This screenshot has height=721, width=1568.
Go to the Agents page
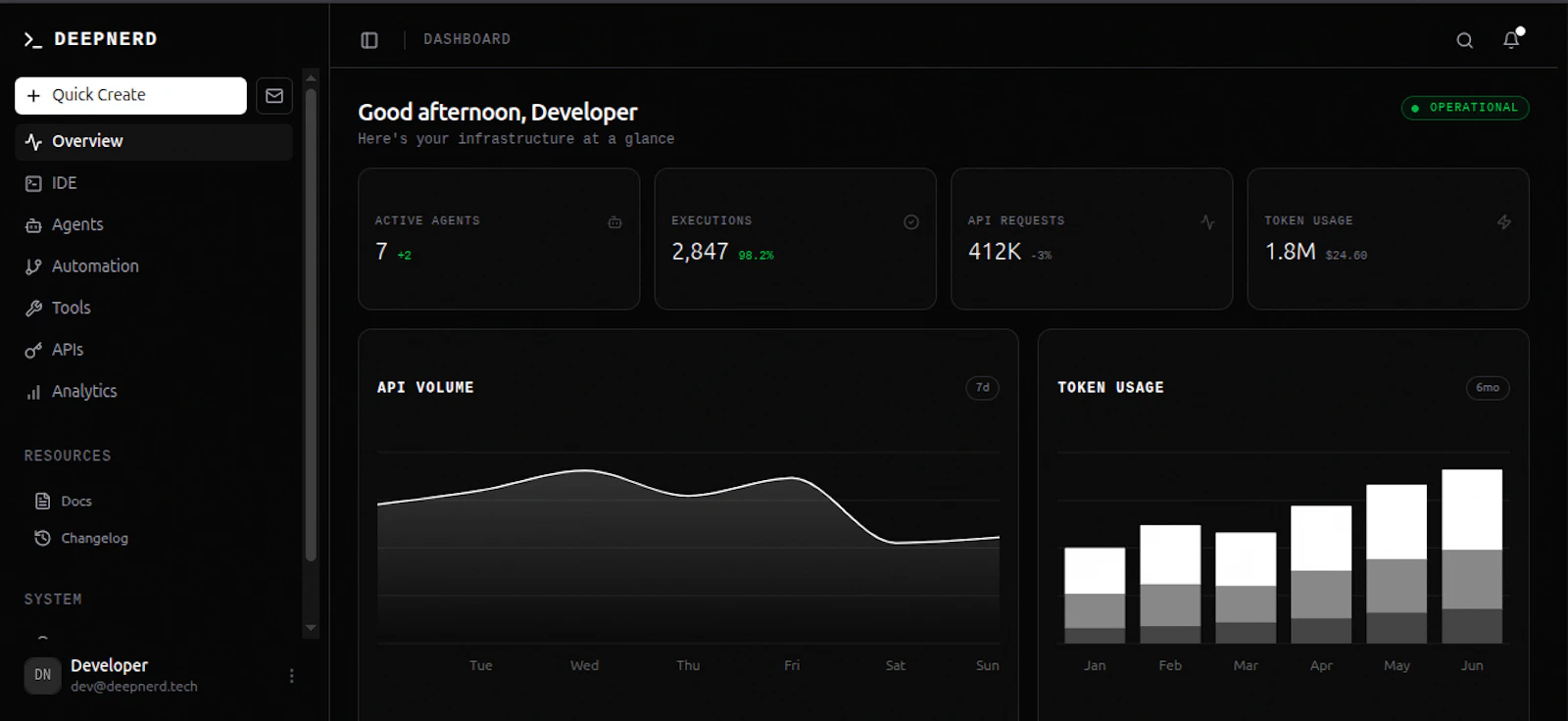(x=154, y=225)
